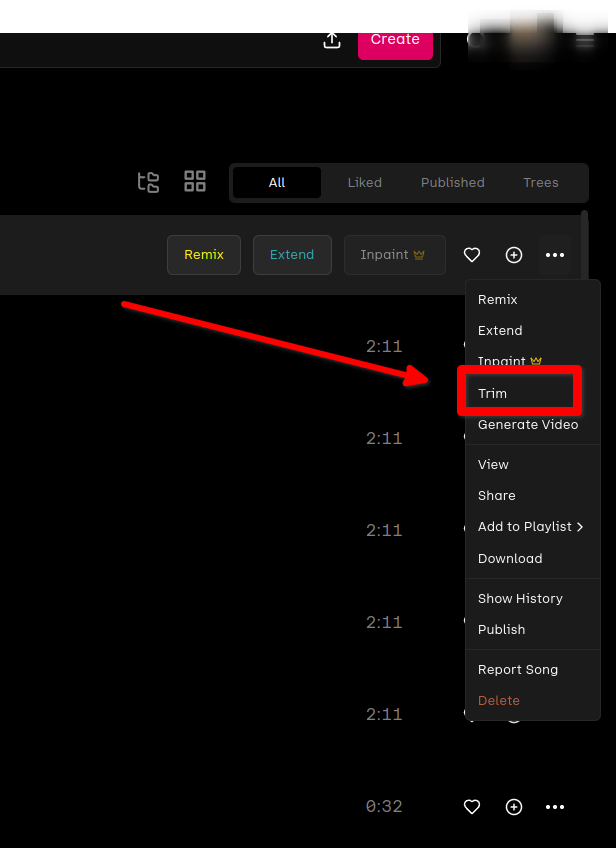The width and height of the screenshot is (616, 848).
Task: Choose Inpaint in the context menu
Action: coord(533,361)
